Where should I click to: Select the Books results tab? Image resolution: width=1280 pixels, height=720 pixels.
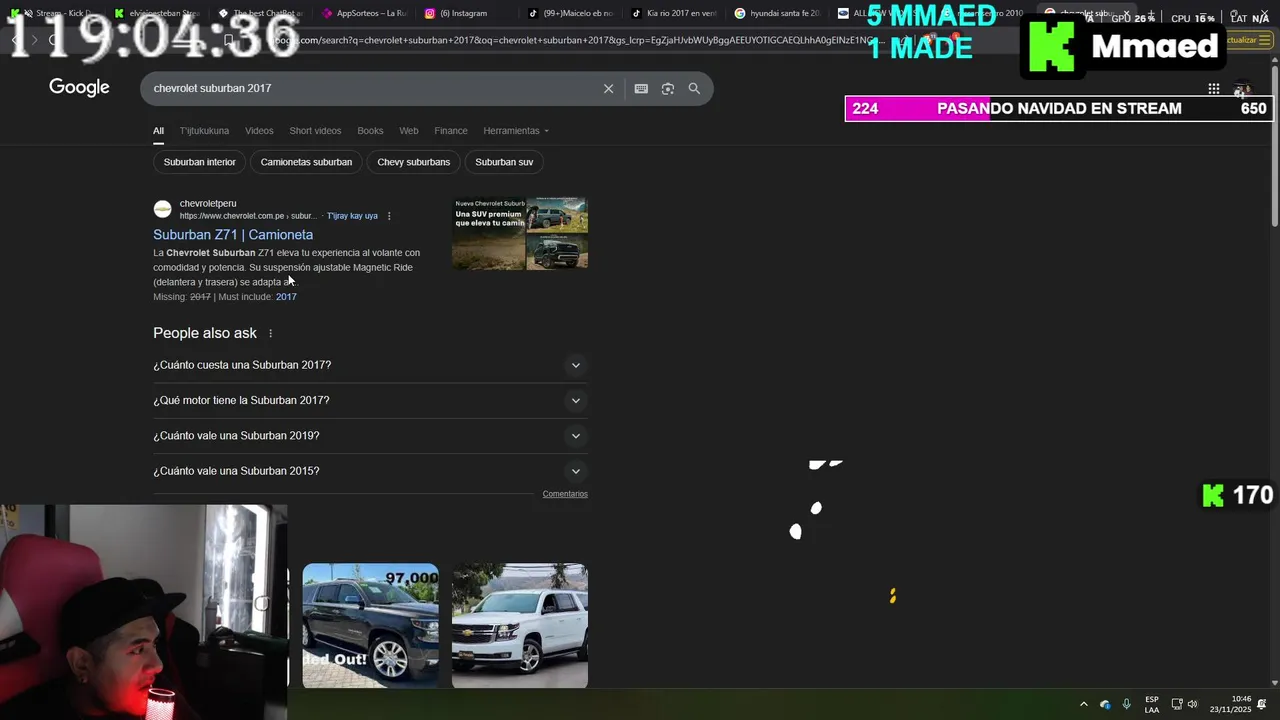click(370, 131)
